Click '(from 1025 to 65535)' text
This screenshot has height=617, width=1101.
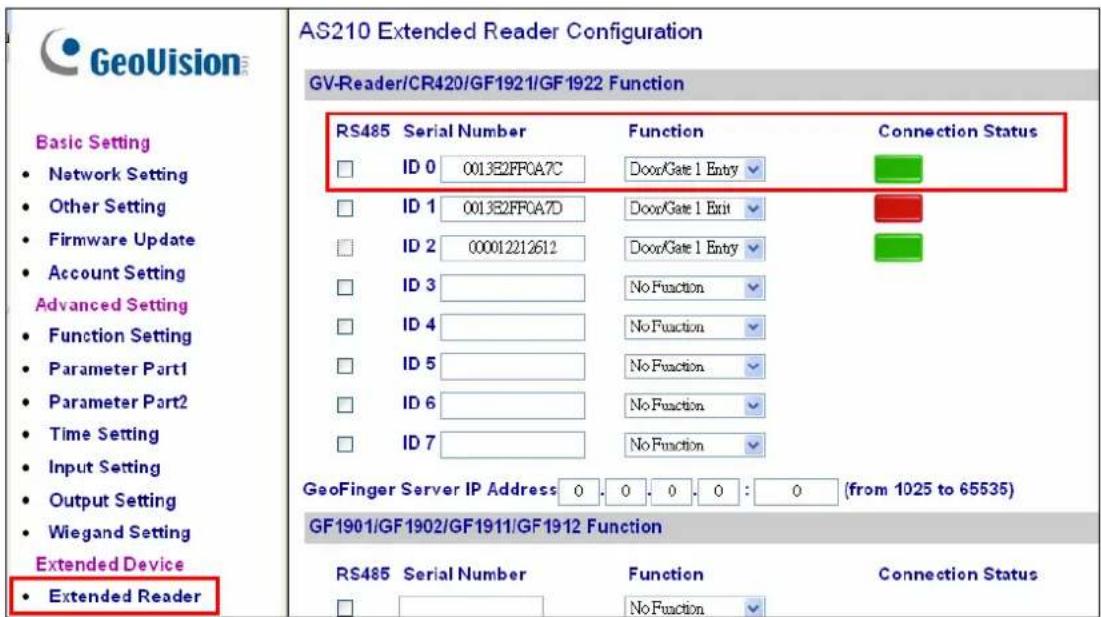pyautogui.click(x=930, y=489)
